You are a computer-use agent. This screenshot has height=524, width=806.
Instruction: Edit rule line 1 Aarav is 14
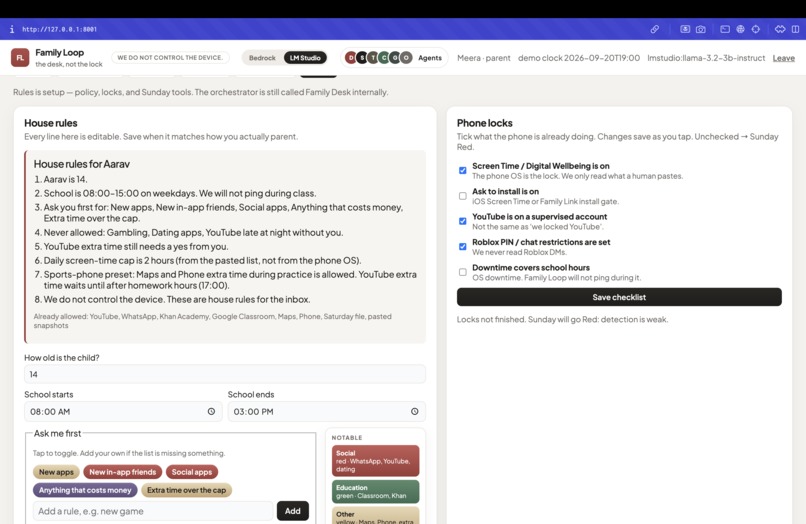[x=65, y=179]
